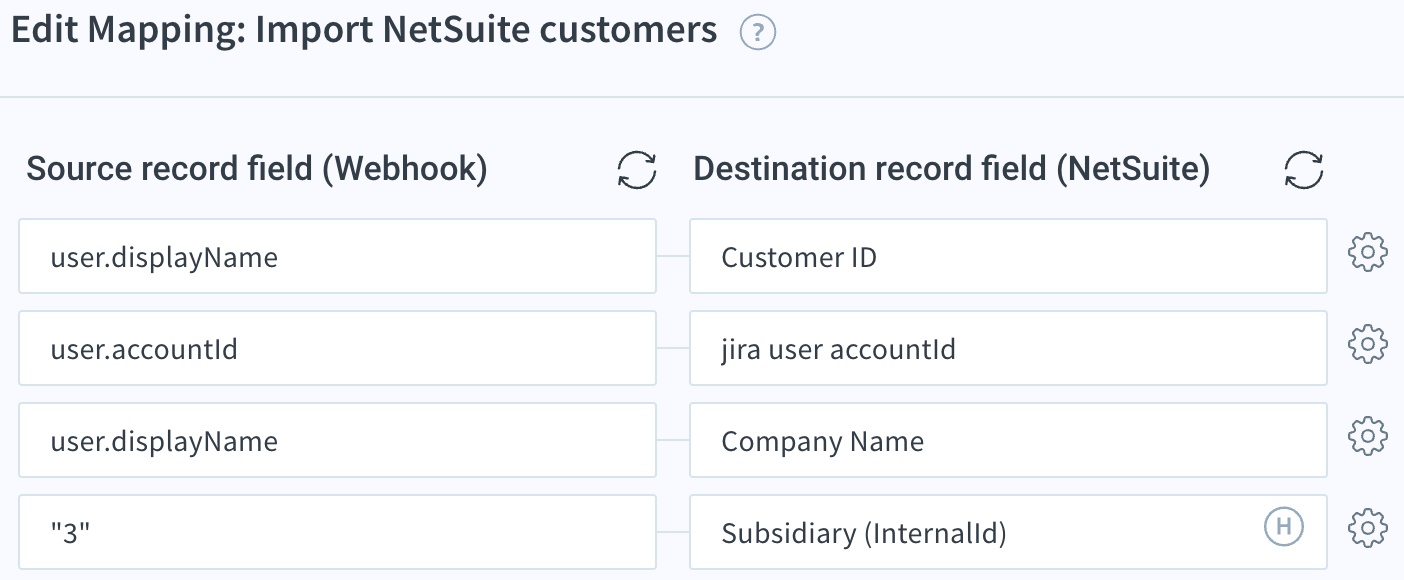
Task: Edit the Customer ID destination field
Action: (x=1008, y=257)
